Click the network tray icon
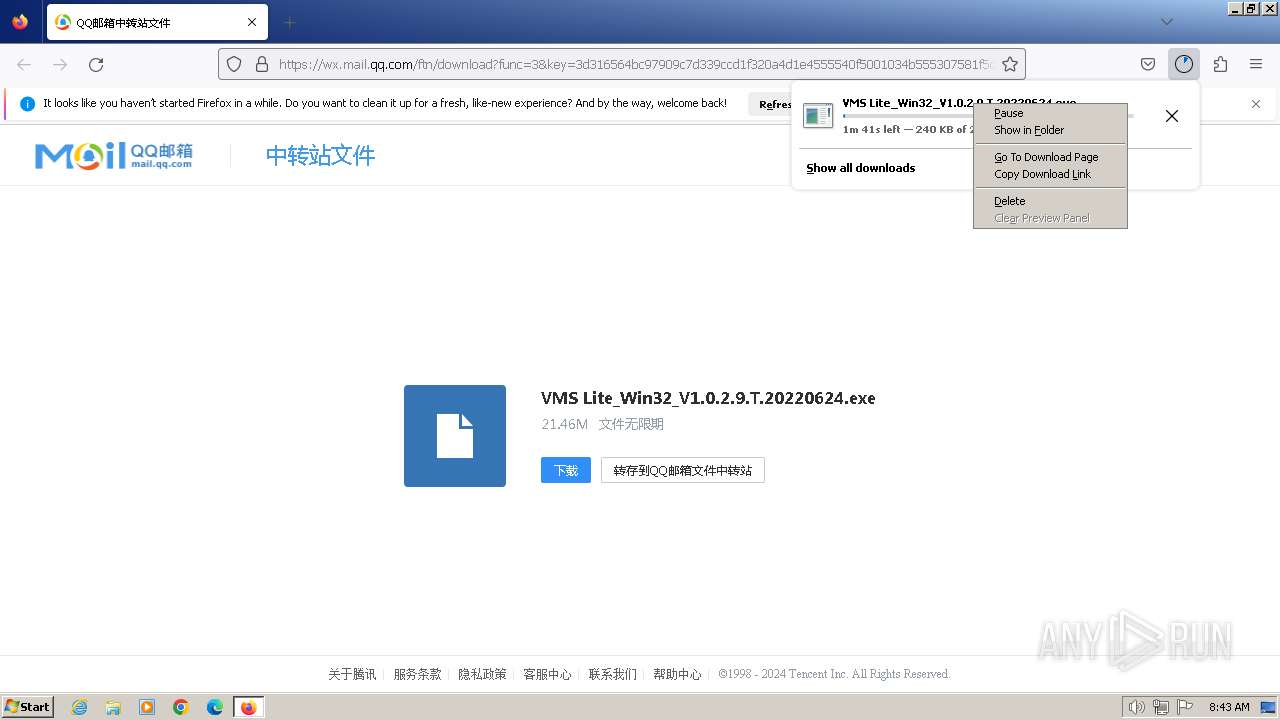 pyautogui.click(x=1161, y=707)
